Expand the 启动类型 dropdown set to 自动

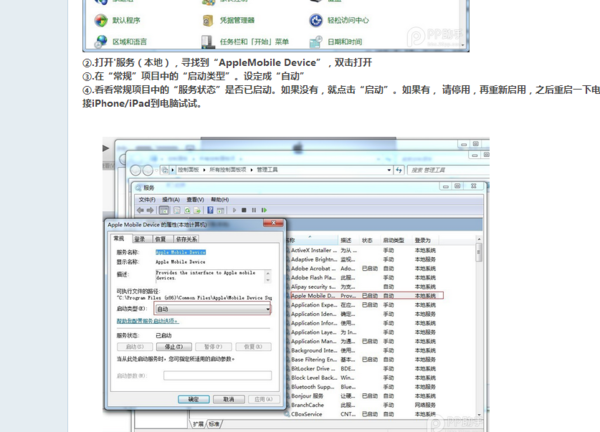213,309
